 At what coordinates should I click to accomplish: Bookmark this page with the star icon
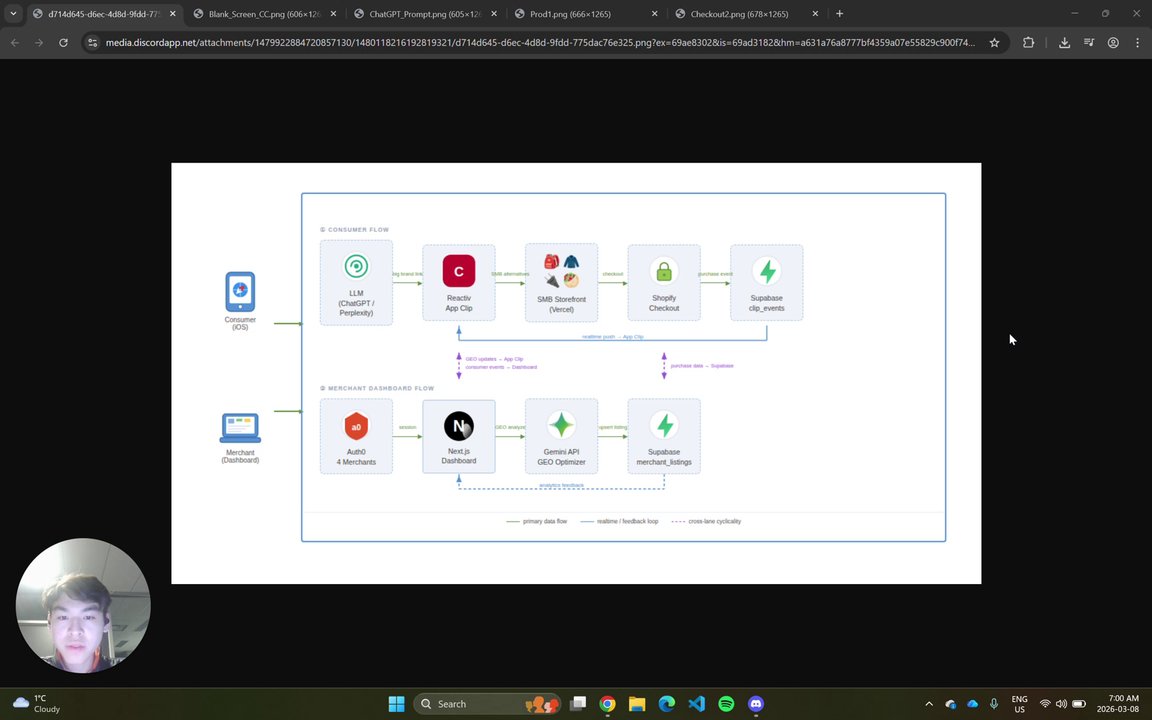994,43
